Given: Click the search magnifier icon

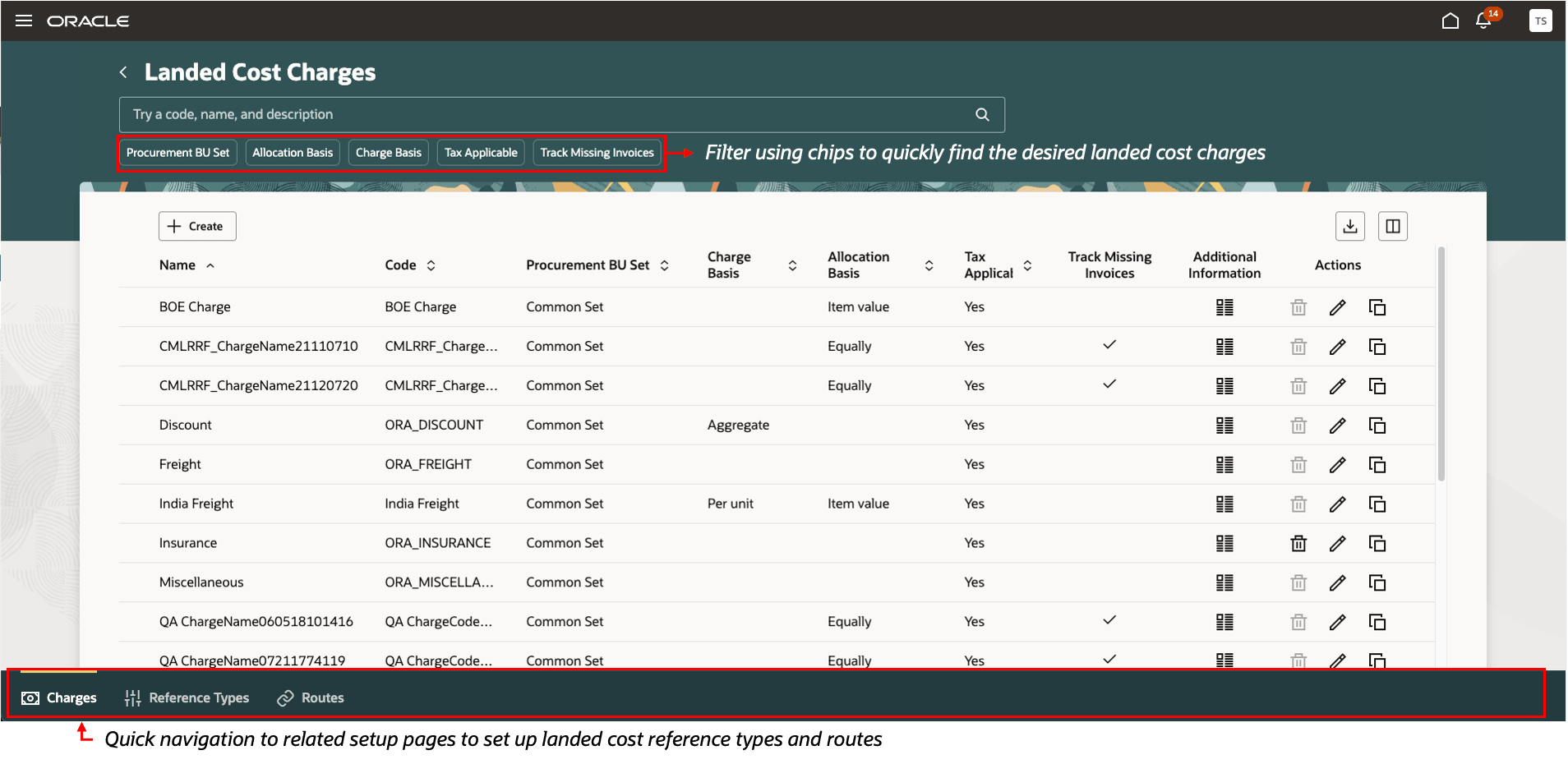Looking at the screenshot, I should [x=982, y=114].
